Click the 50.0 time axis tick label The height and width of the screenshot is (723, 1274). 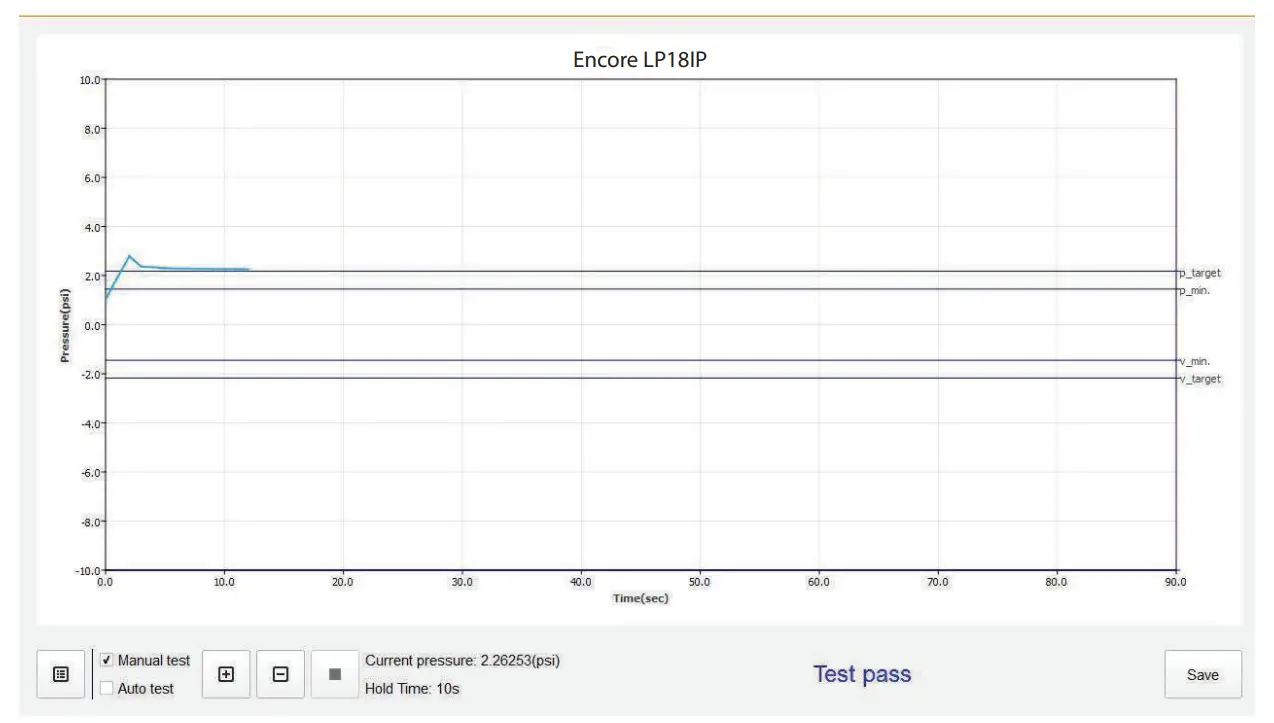[700, 582]
